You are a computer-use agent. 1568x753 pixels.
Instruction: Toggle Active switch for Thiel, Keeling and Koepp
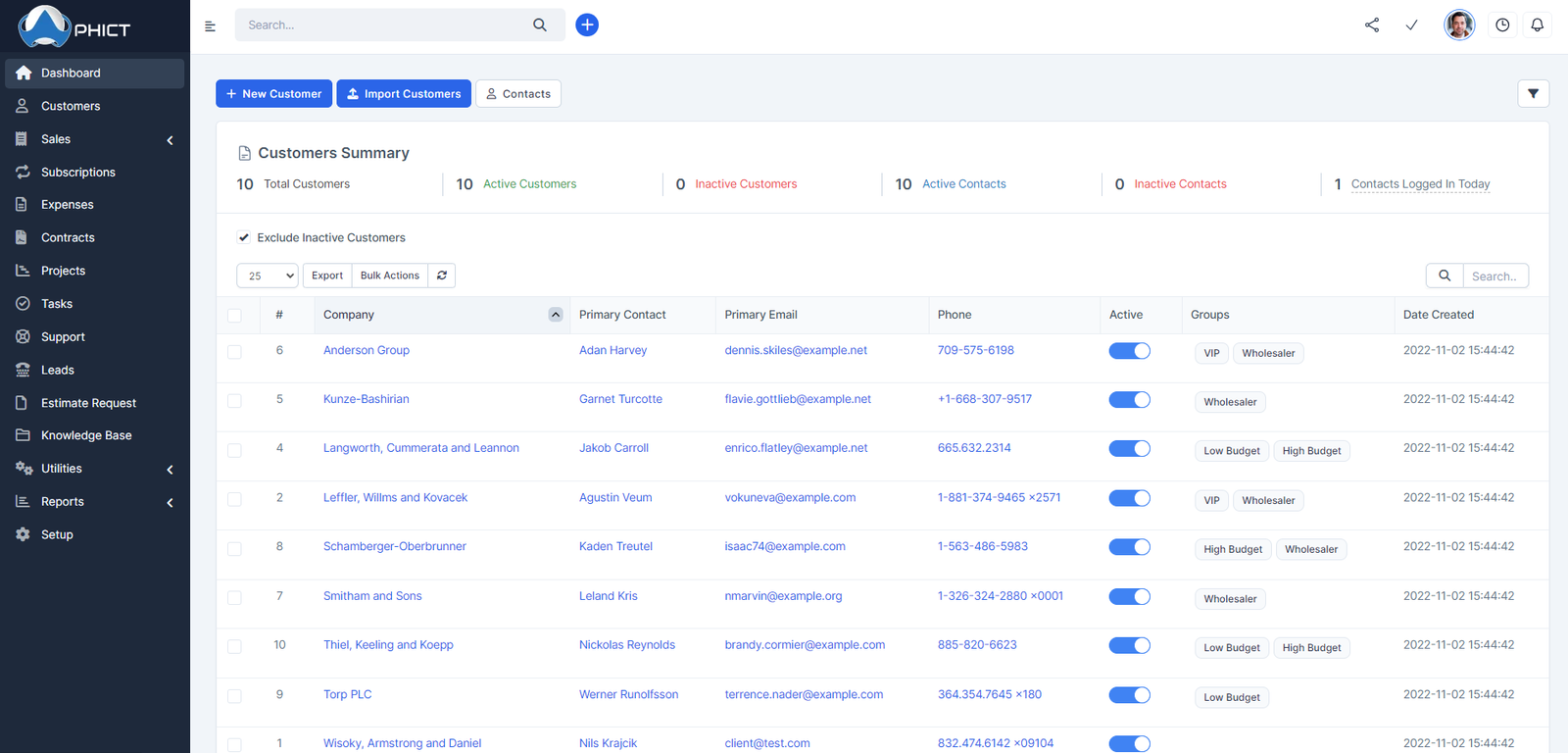(1129, 646)
